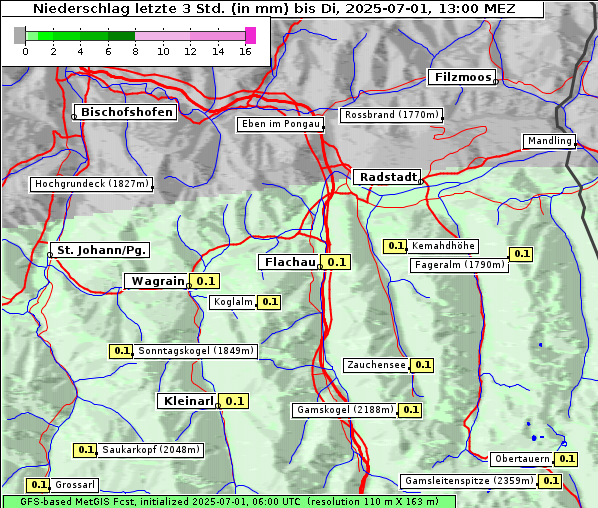Click the 0.1 value above Fageralm
Viewport: 598px width, 508px height.
coord(521,254)
